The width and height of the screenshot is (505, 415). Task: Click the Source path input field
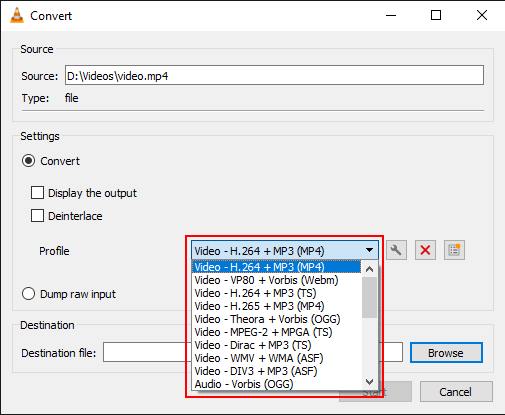point(274,75)
